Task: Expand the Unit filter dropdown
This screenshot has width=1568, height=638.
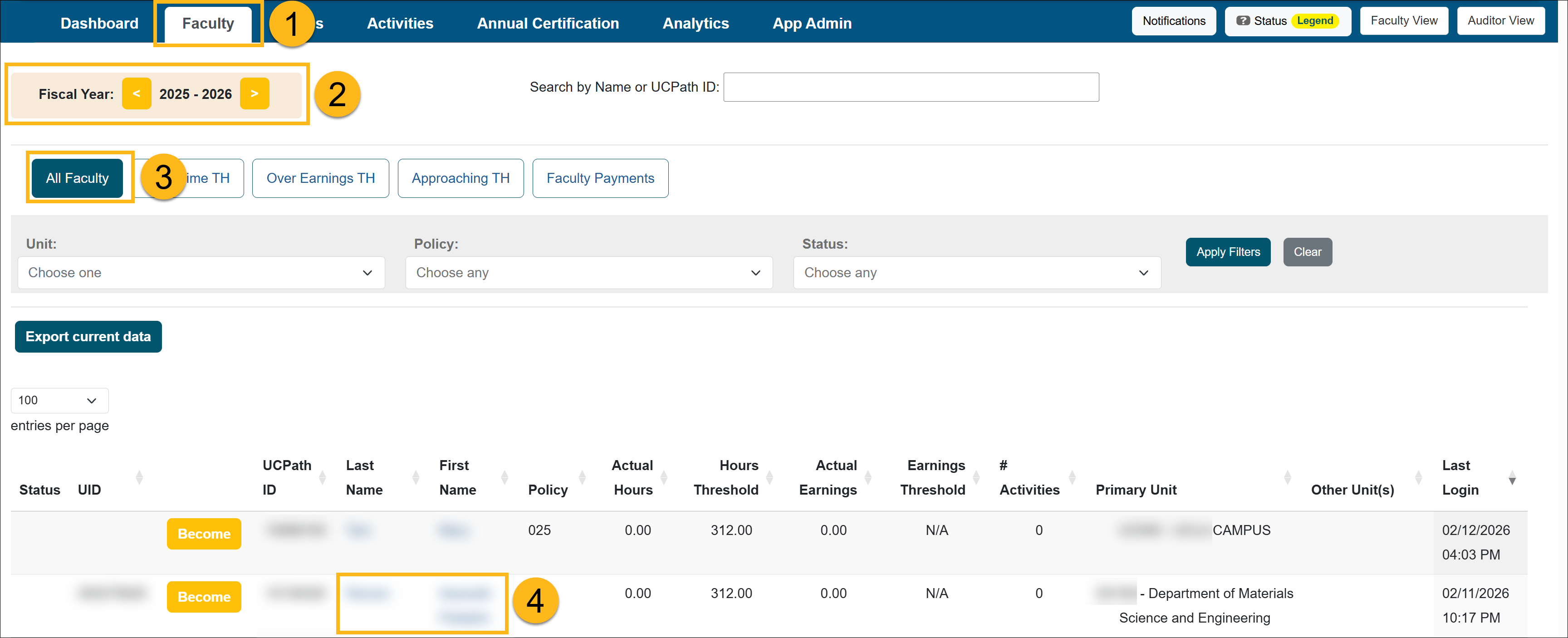Action: 201,273
